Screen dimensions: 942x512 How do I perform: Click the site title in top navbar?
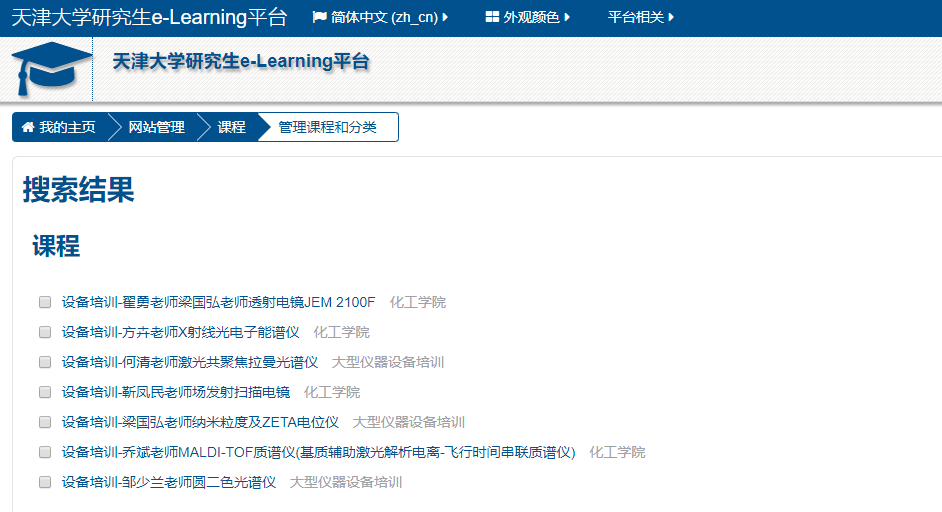click(148, 18)
